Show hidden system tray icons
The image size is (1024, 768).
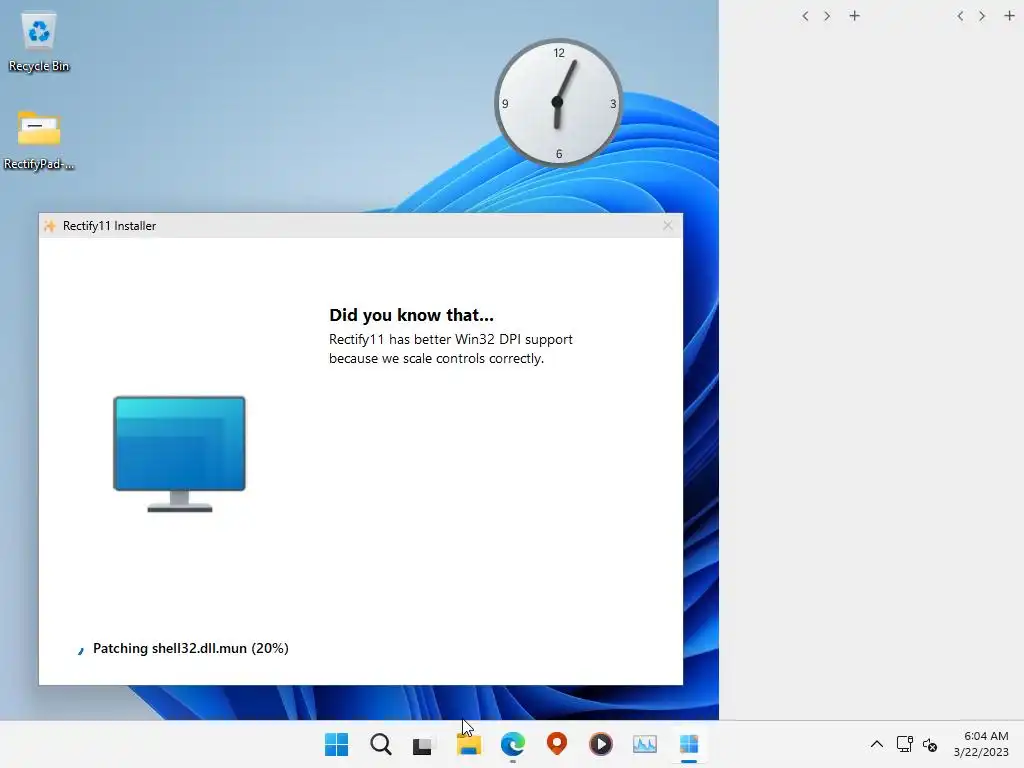(877, 744)
